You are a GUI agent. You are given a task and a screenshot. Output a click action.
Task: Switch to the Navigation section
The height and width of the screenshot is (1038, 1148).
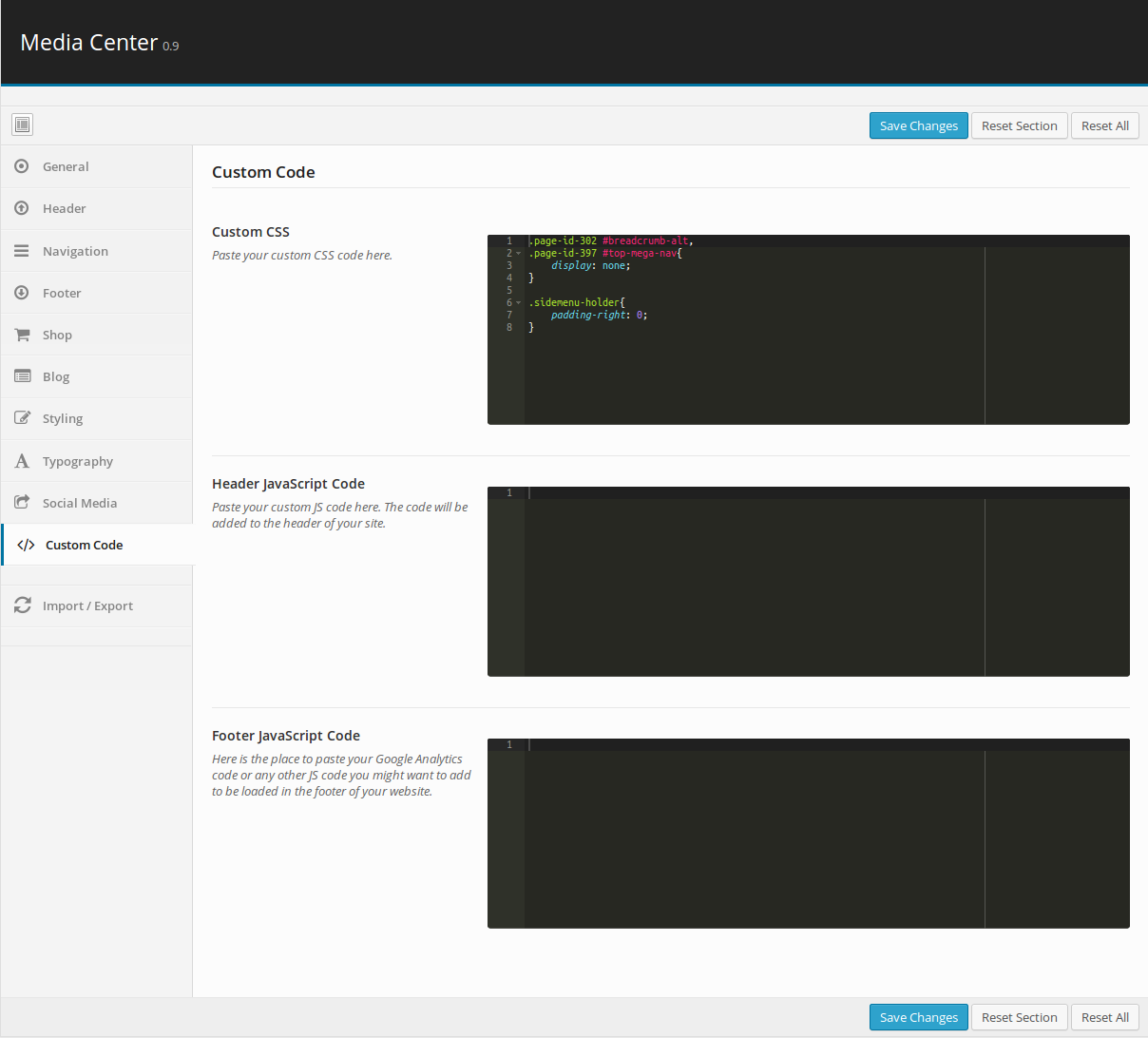pos(97,251)
